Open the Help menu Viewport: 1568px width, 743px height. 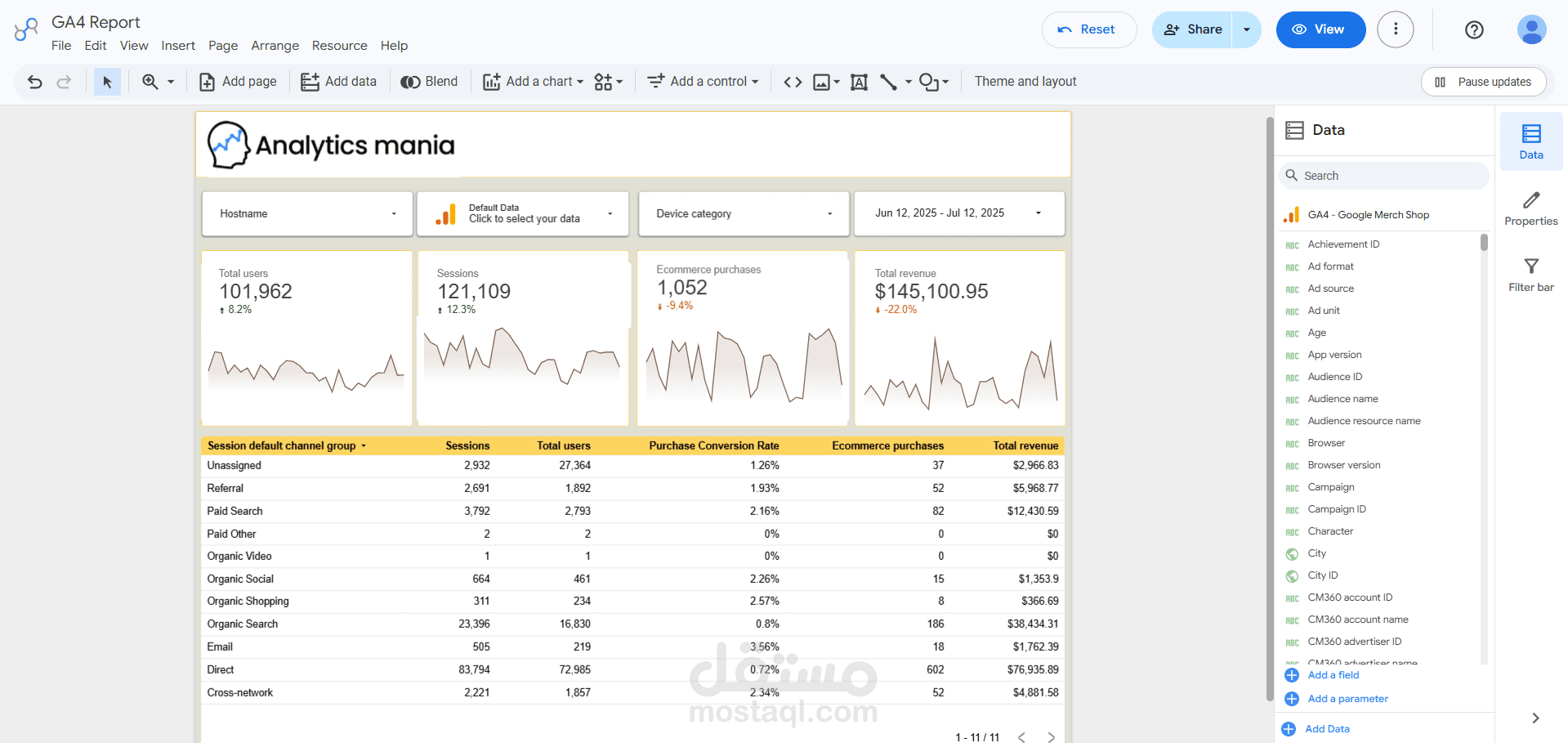click(x=394, y=46)
